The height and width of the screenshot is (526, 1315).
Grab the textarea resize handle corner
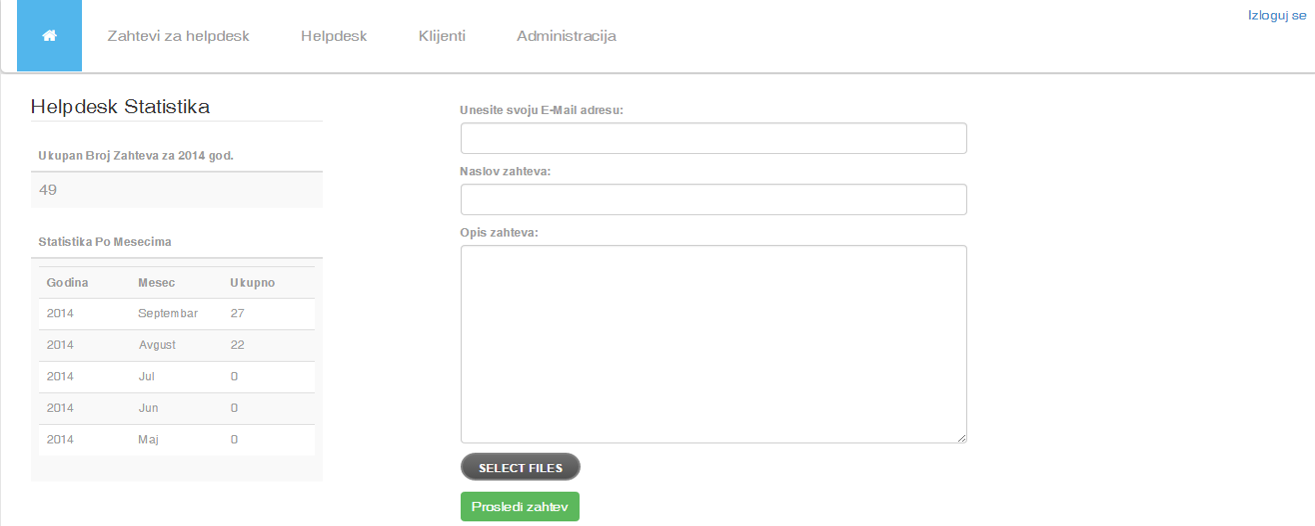pos(962,438)
